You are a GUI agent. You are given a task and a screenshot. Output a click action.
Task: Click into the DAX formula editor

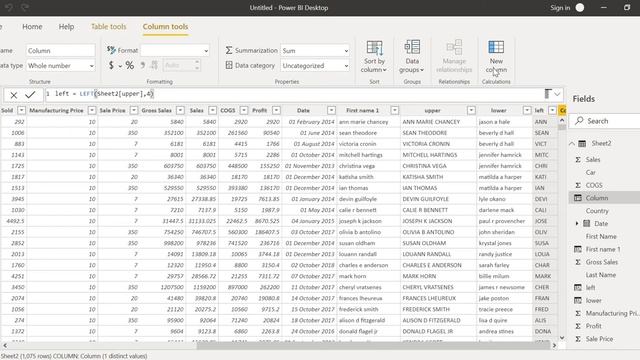(x=294, y=94)
